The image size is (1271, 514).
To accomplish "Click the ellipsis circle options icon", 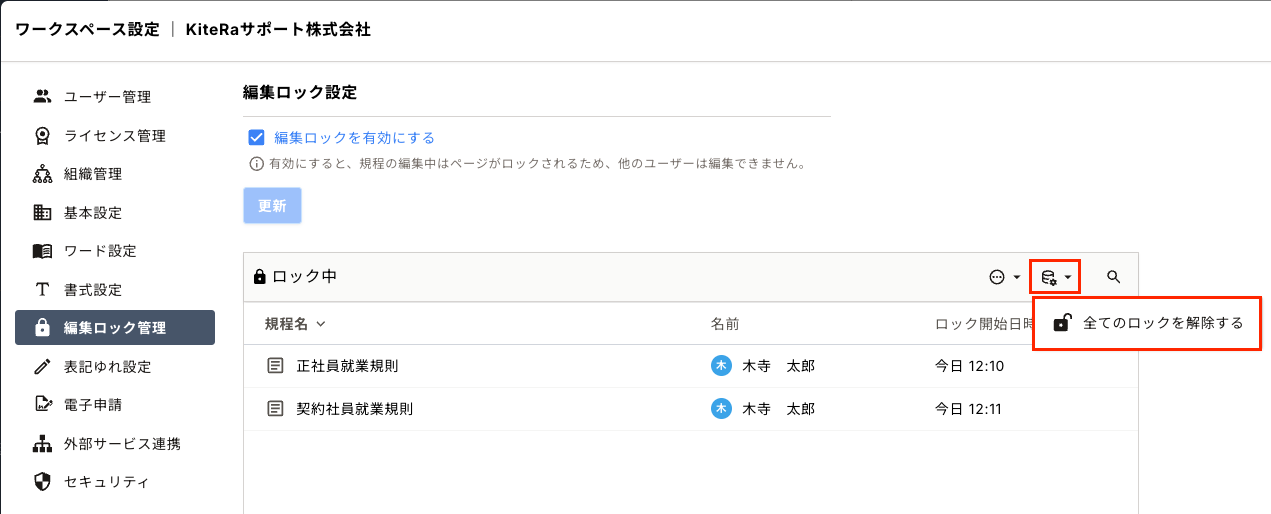I will (x=996, y=277).
